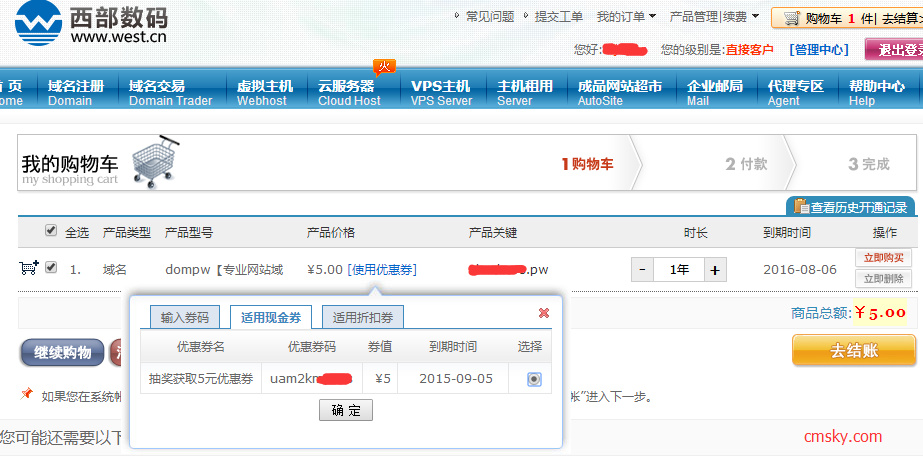Viewport: 923px width, 457px height.
Task: Click the cart icon beside row 1
Action: coord(28,268)
